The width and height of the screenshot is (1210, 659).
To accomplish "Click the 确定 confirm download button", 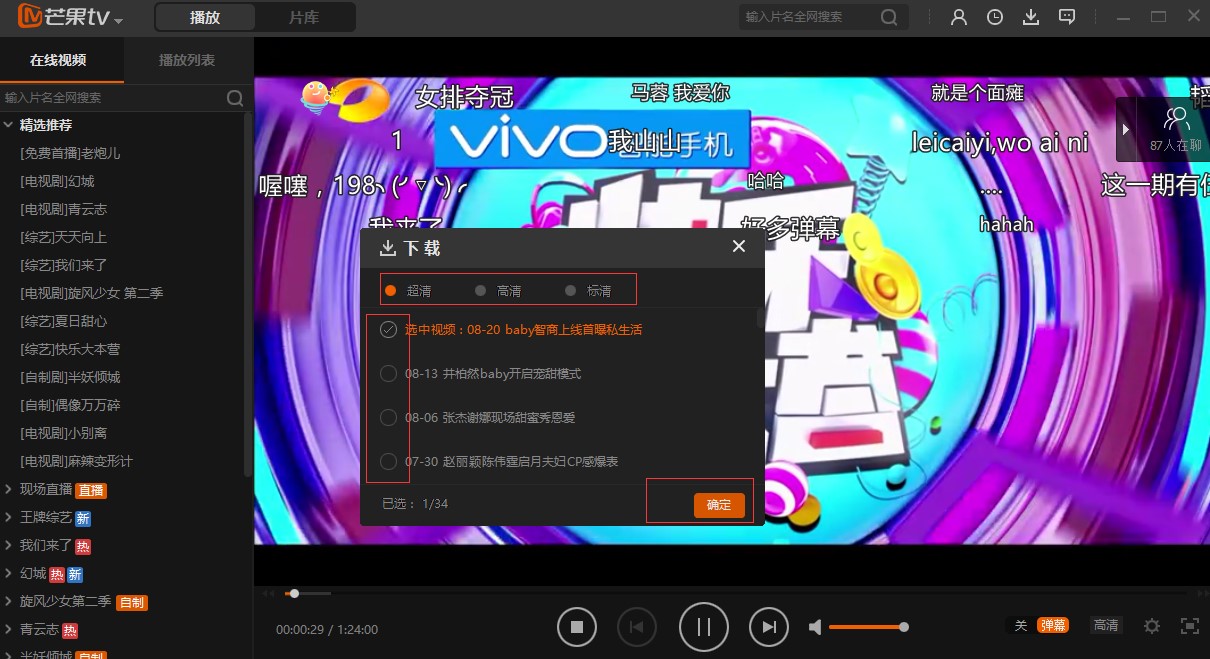I will click(719, 505).
